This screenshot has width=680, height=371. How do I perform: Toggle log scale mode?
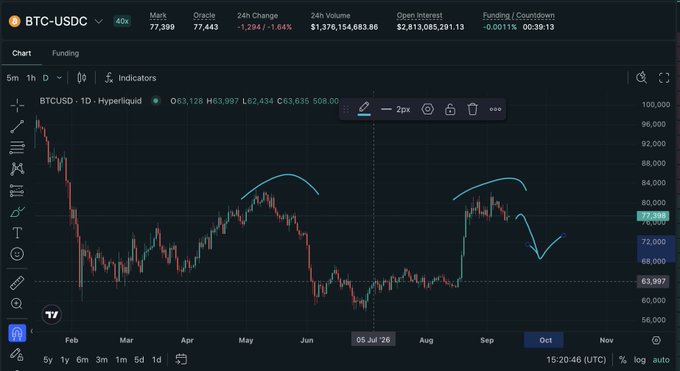640,360
